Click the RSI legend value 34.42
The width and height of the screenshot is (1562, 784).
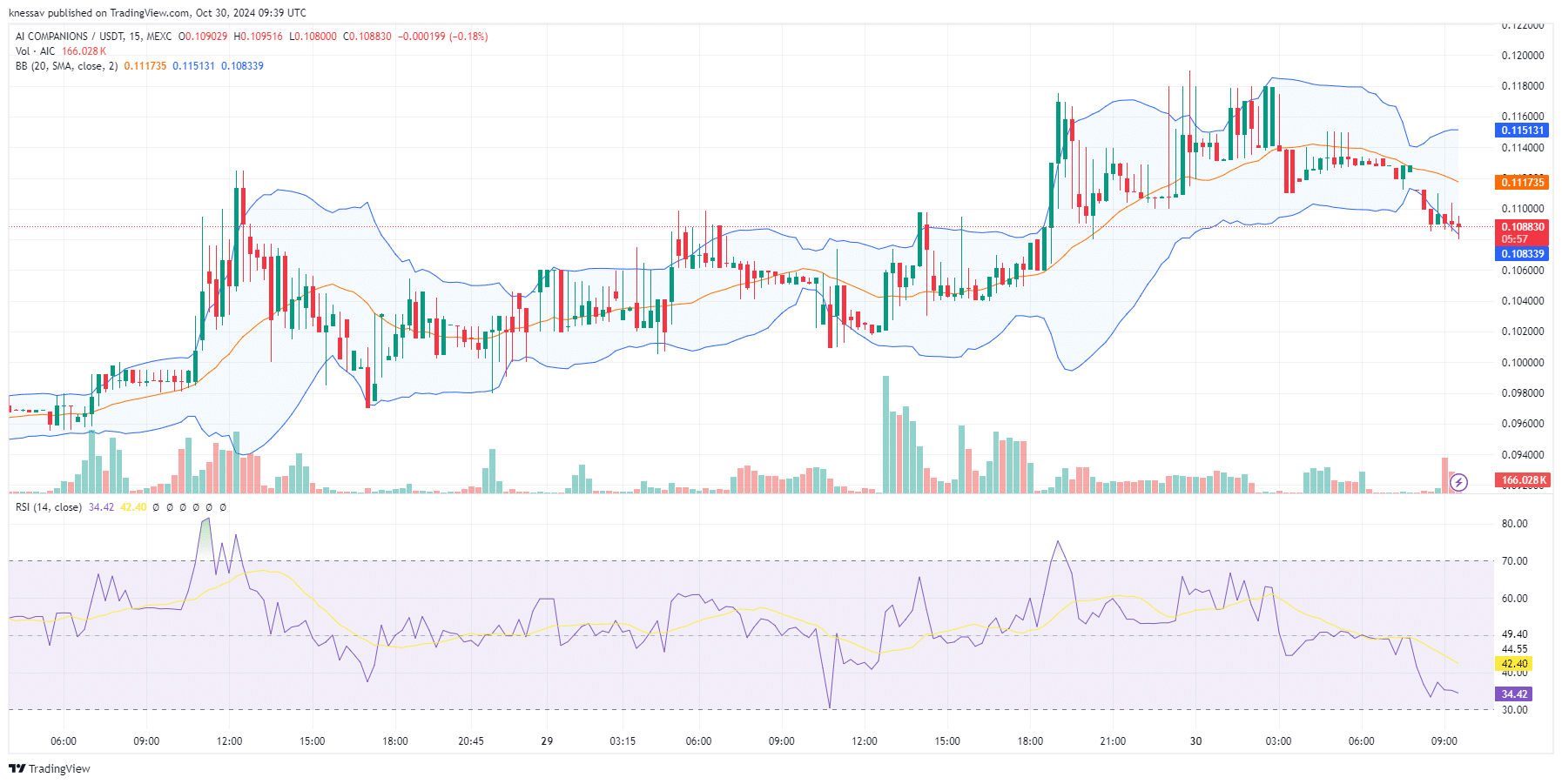pos(101,507)
